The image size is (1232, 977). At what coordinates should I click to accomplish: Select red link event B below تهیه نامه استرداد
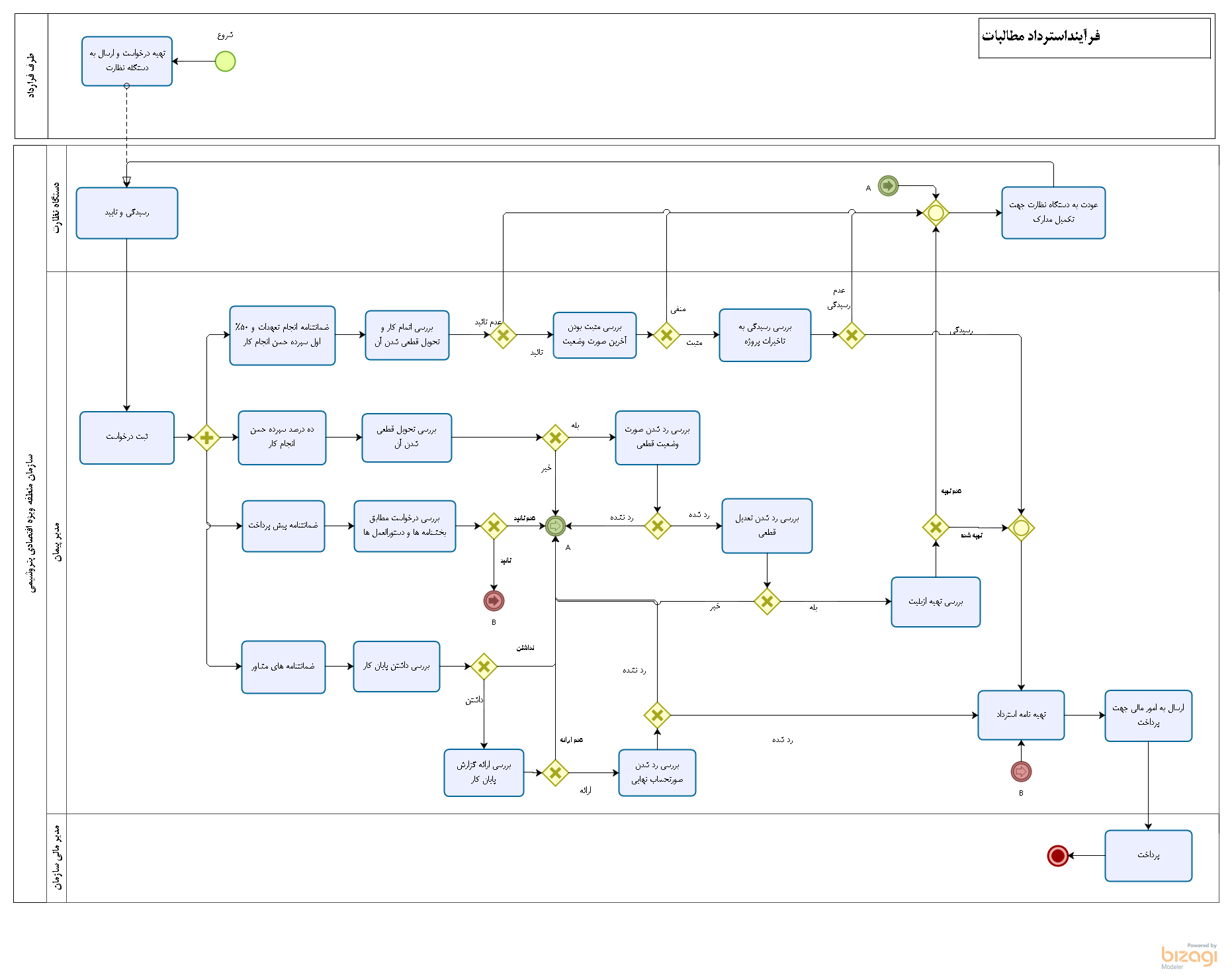pyautogui.click(x=1021, y=771)
